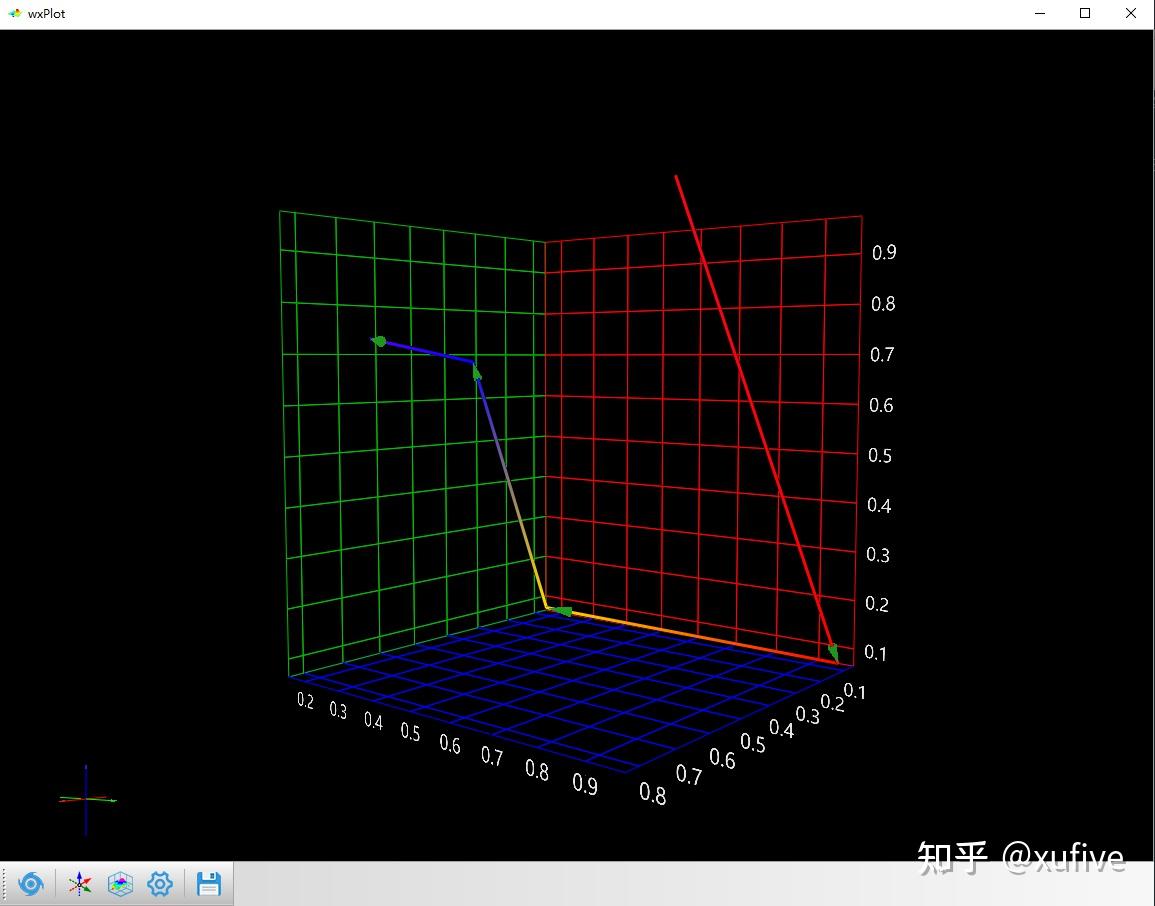The image size is (1155, 906).
Task: Close the wxPlot window
Action: point(1131,13)
